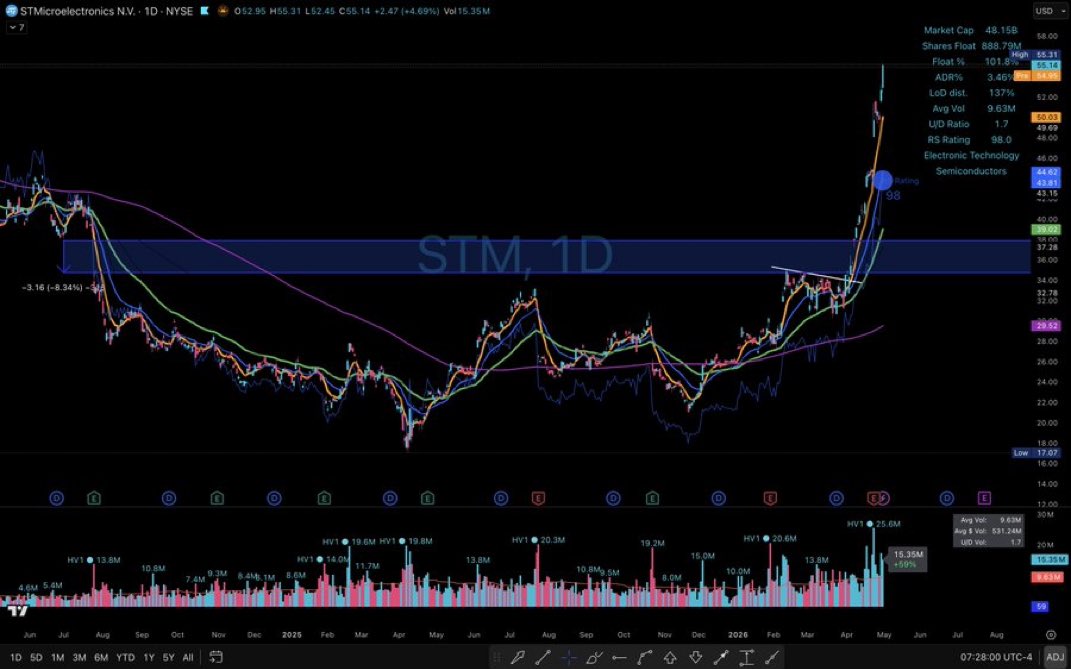This screenshot has height=669, width=1071.
Task: Select the price range measure tool
Action: [x=747, y=657]
